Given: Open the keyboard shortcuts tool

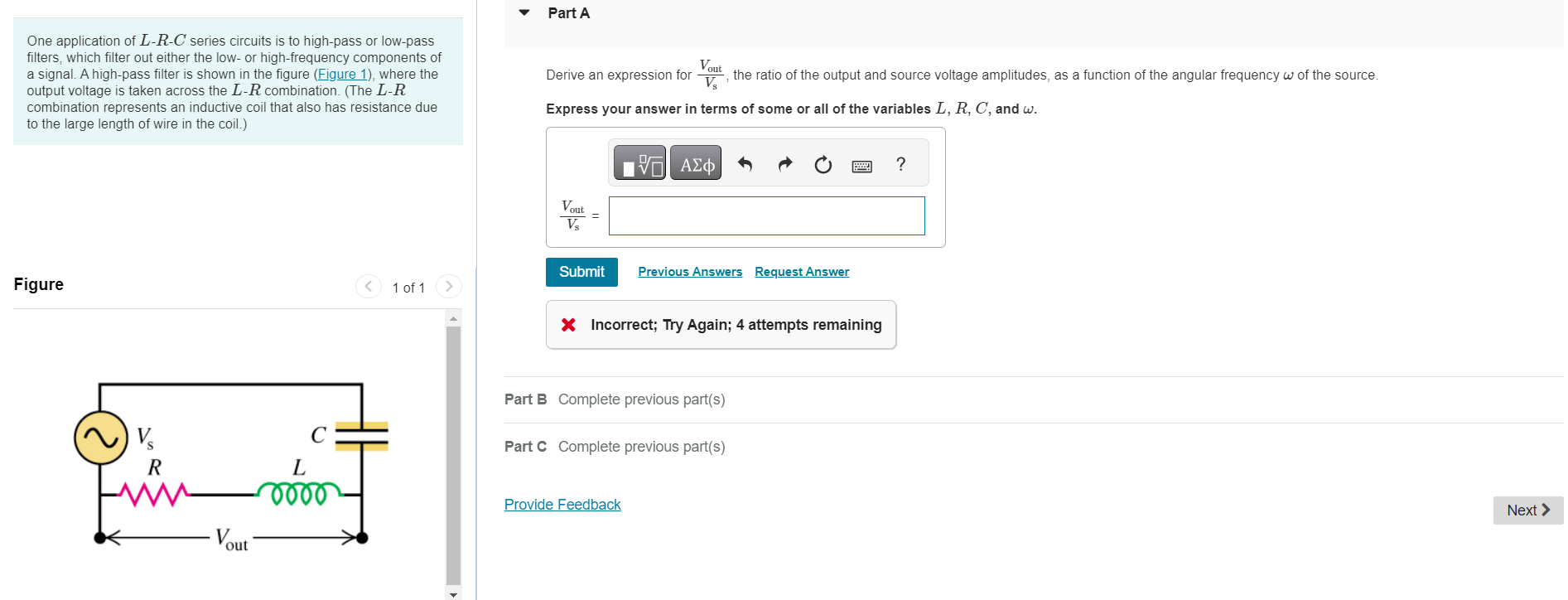Looking at the screenshot, I should pos(861,166).
